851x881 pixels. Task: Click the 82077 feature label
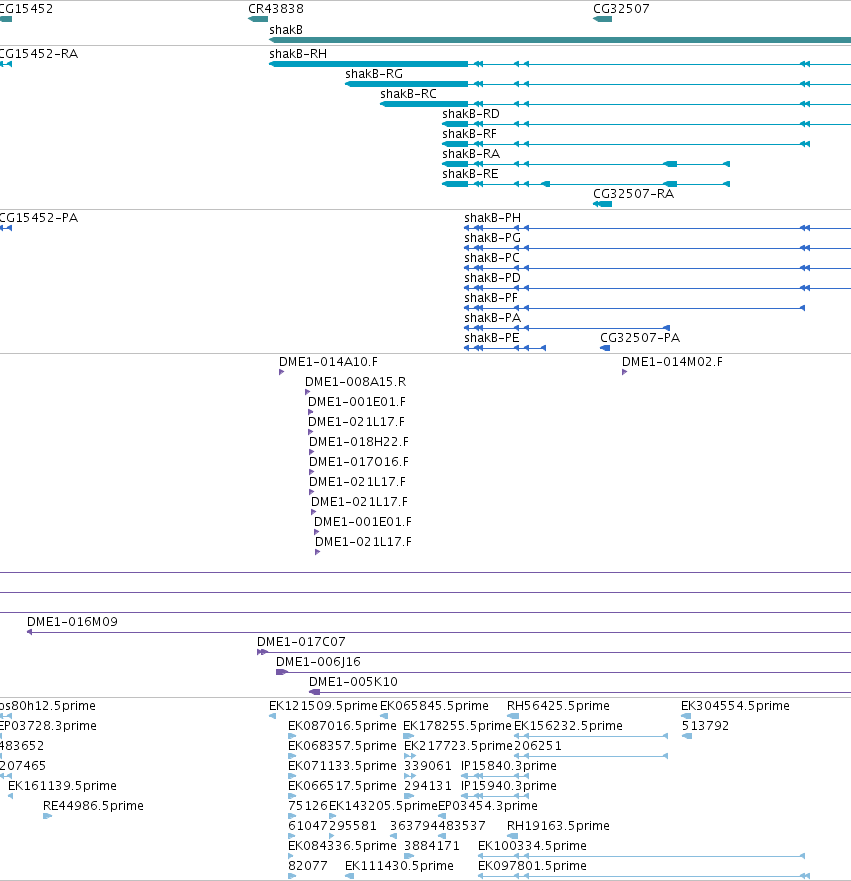coord(308,866)
